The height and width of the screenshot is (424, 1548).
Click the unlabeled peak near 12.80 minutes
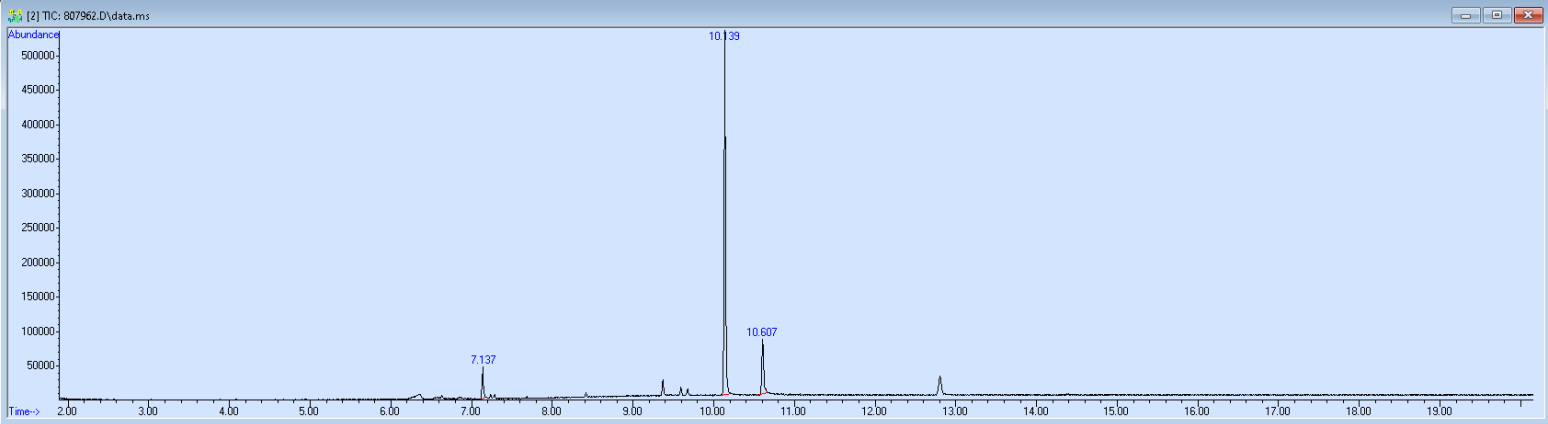click(x=939, y=385)
